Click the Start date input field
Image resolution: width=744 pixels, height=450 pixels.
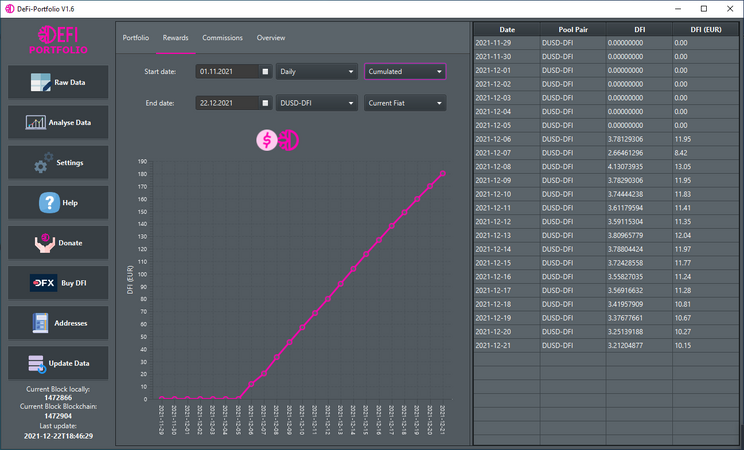coord(227,72)
